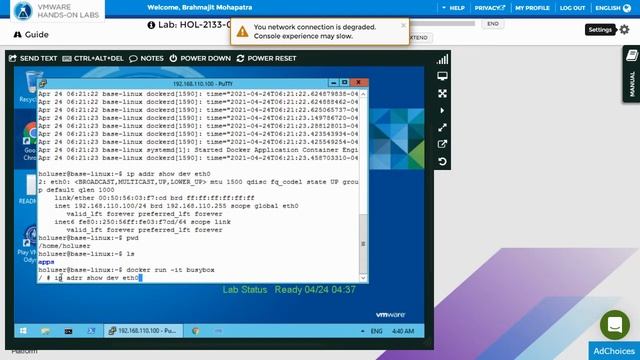Change language from English
The height and width of the screenshot is (360, 640).
point(613,8)
